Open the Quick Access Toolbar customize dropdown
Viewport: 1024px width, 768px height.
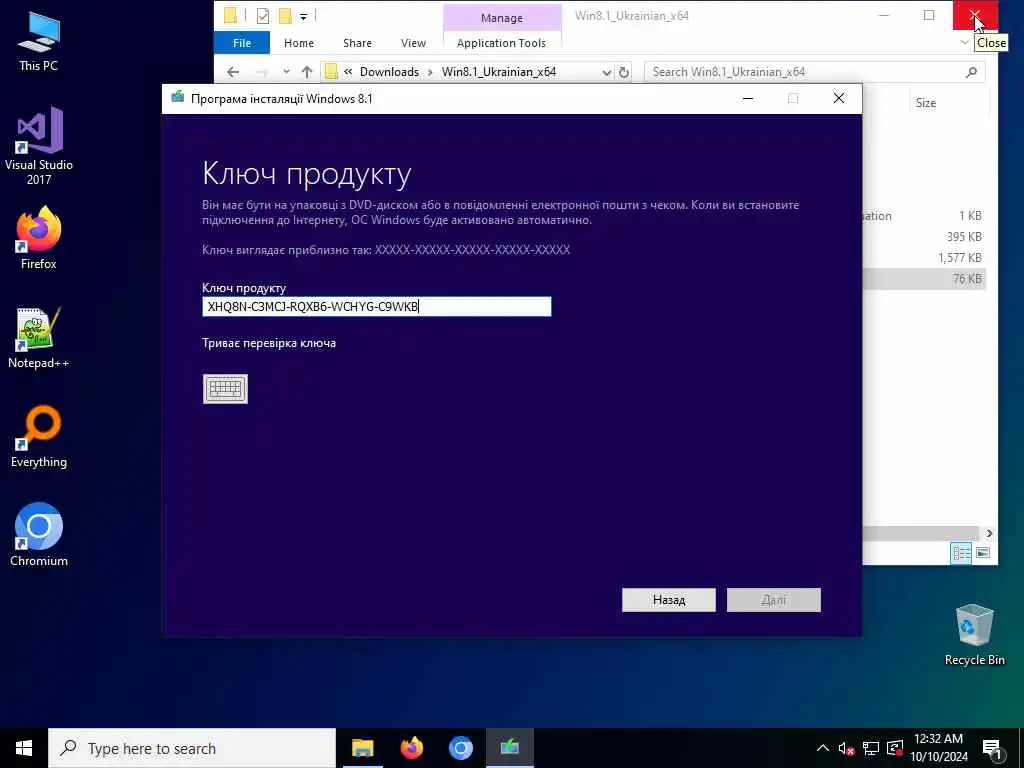[304, 16]
